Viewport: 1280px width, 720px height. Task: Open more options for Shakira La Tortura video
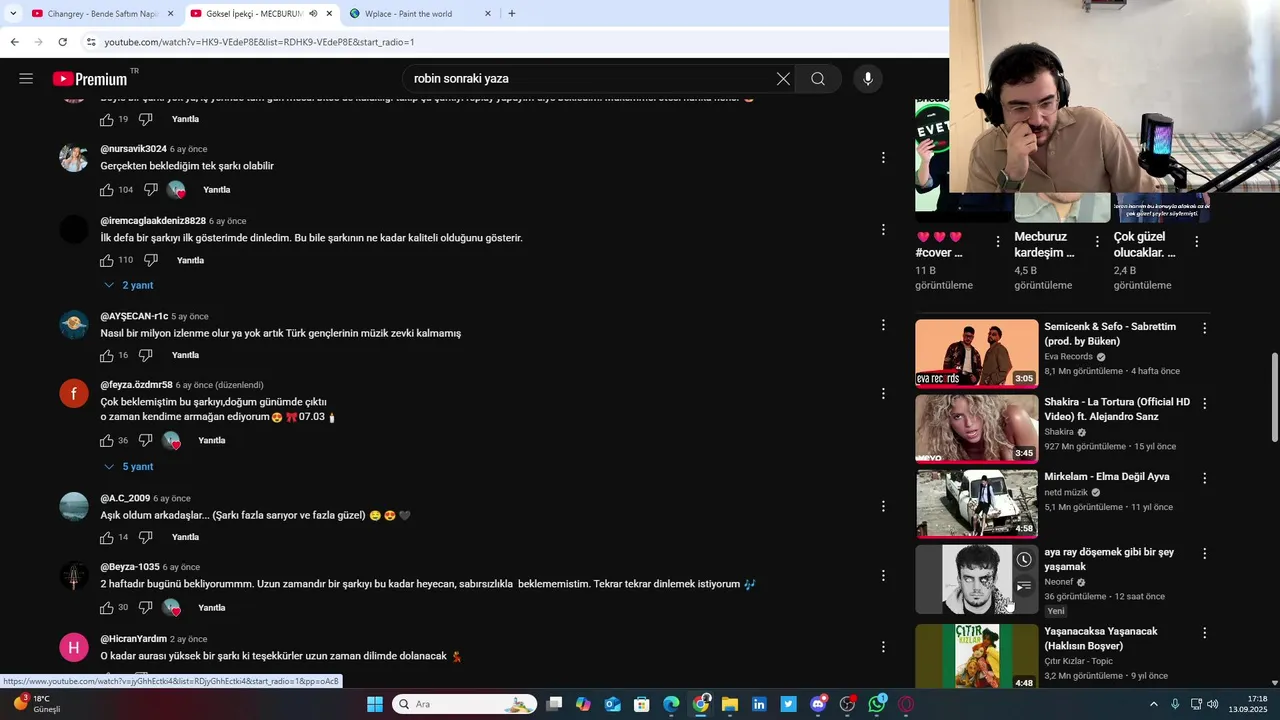click(x=1204, y=403)
